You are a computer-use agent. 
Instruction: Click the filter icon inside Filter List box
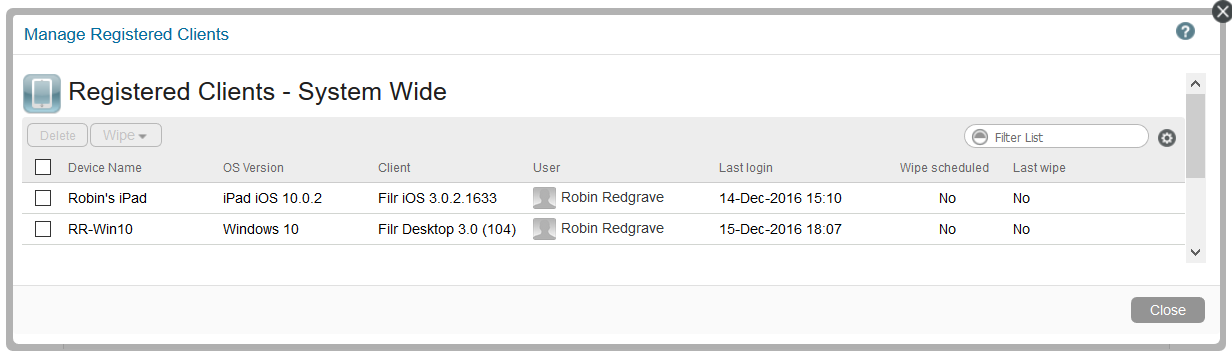(980, 137)
